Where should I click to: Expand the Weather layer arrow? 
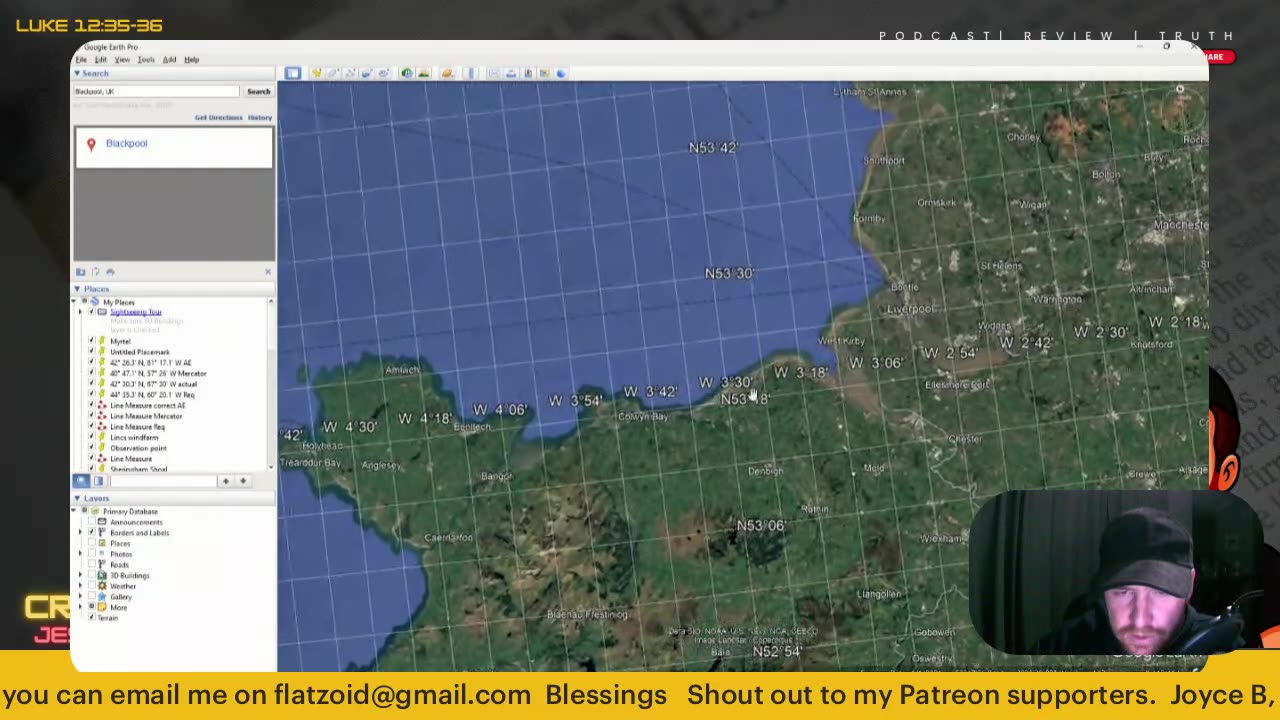pos(80,586)
